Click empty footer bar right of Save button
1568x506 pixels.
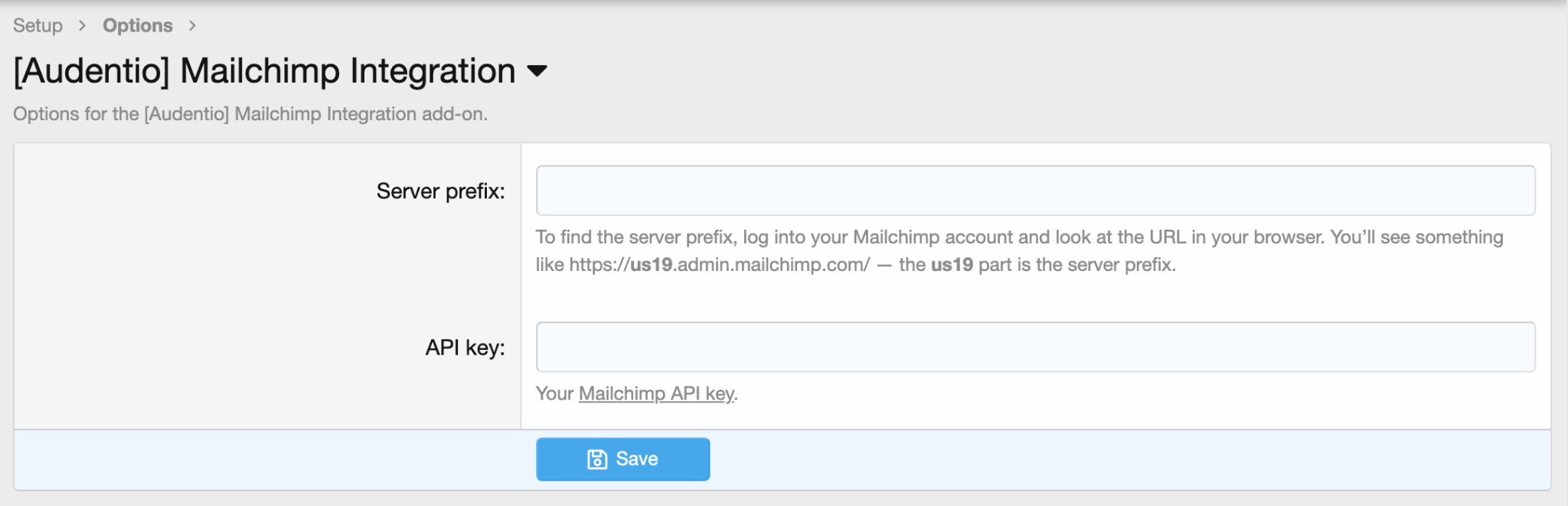(x=1110, y=459)
